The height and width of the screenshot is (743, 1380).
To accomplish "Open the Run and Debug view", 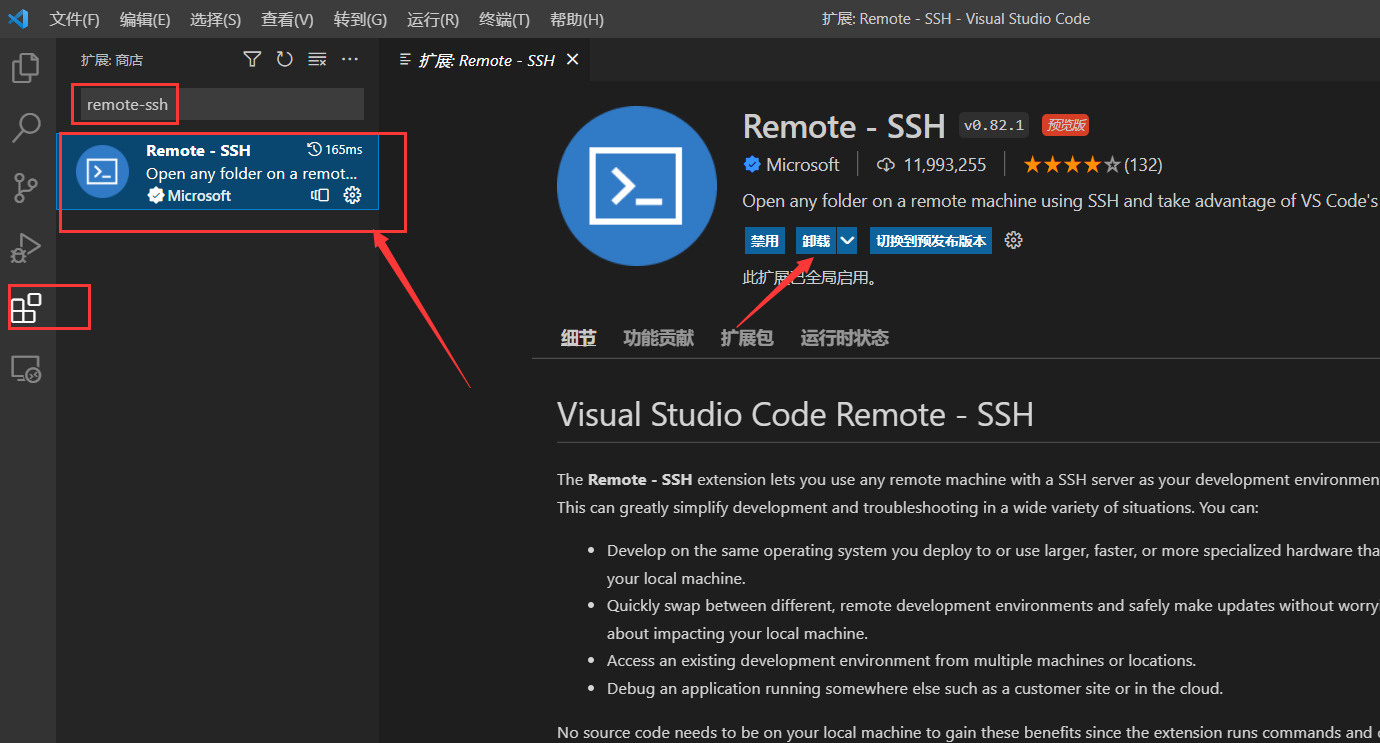I will point(26,247).
